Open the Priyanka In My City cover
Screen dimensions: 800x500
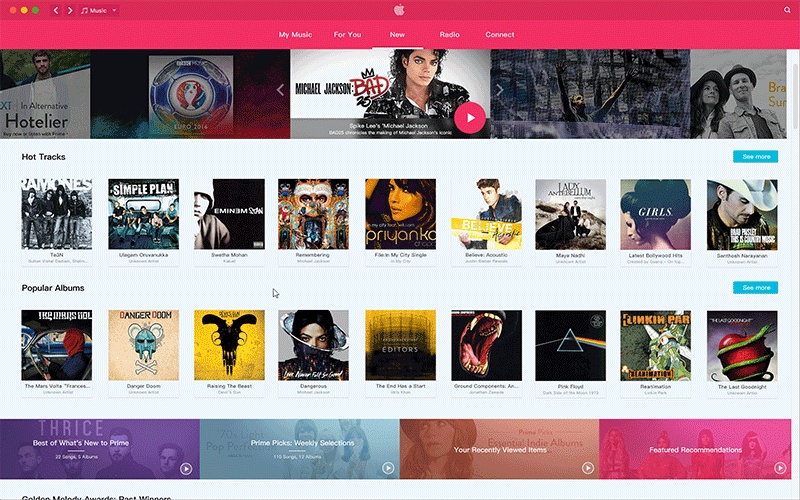tap(401, 214)
